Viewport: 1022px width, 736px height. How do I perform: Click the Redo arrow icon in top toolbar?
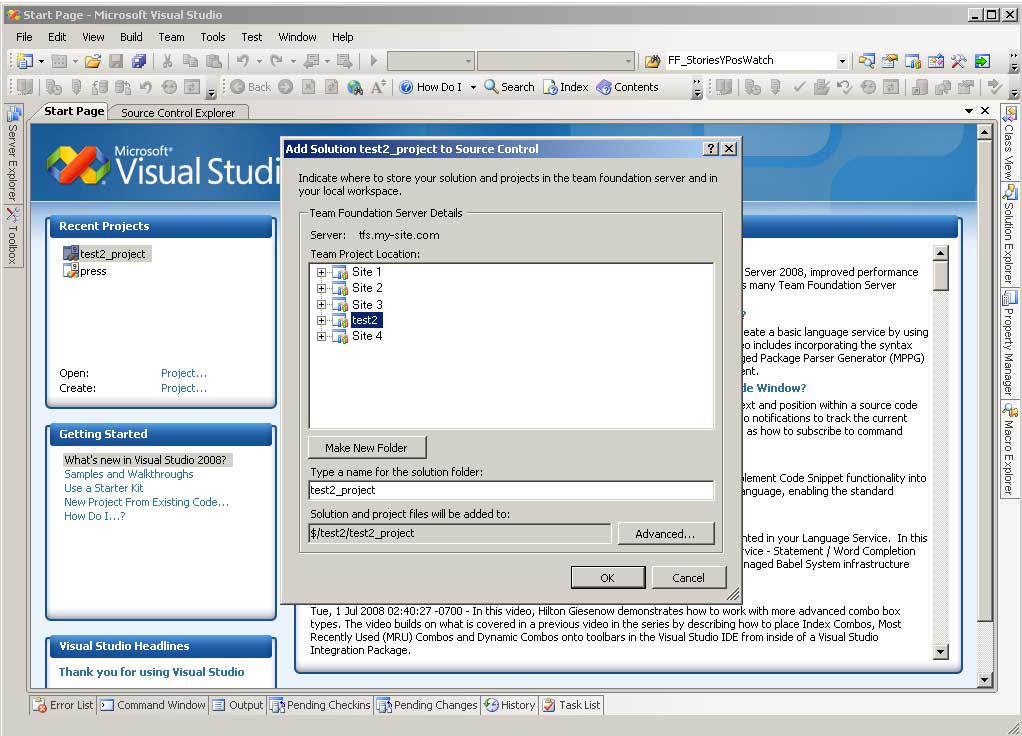point(276,61)
